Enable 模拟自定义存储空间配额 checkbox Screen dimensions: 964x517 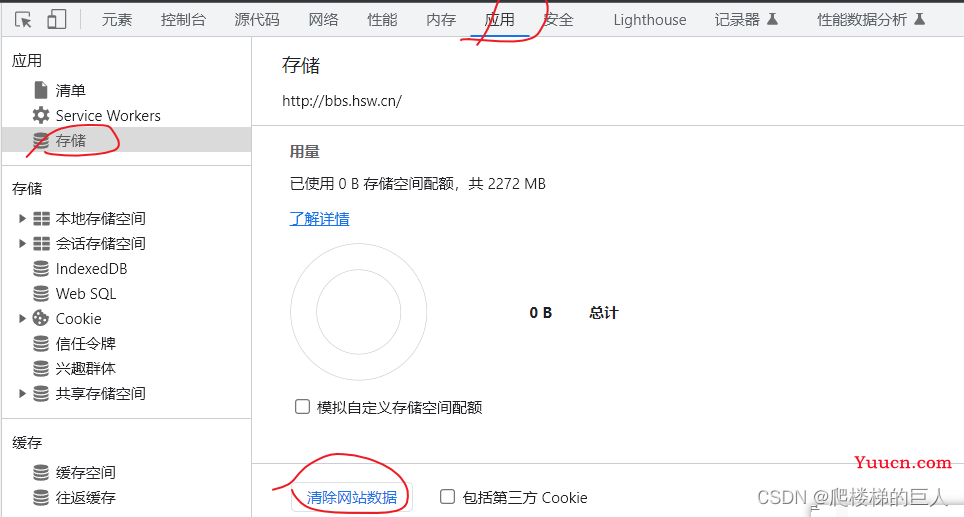click(x=302, y=406)
